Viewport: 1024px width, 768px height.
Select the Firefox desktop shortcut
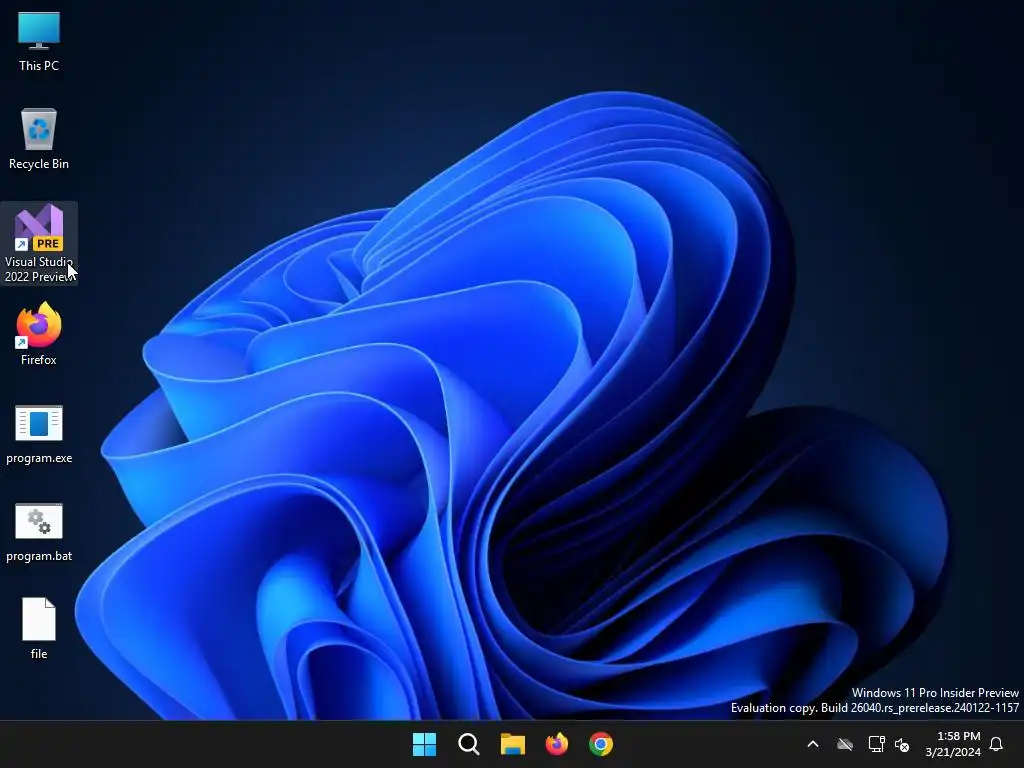39,334
